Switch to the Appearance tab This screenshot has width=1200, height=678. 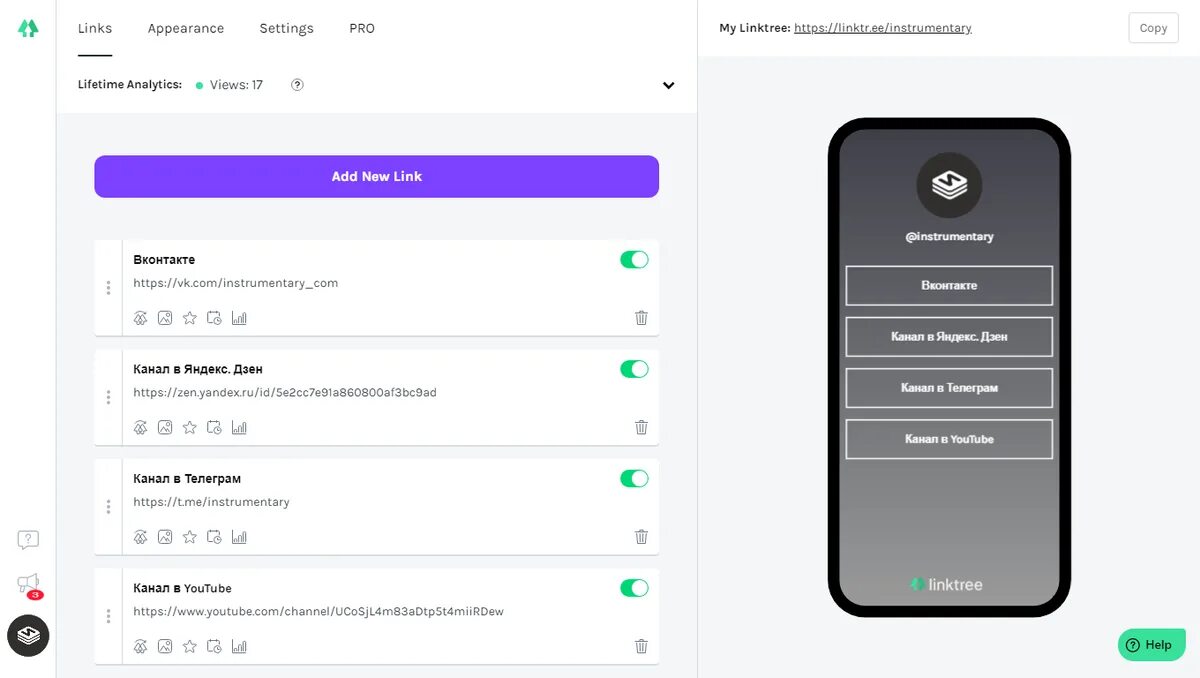pos(186,28)
